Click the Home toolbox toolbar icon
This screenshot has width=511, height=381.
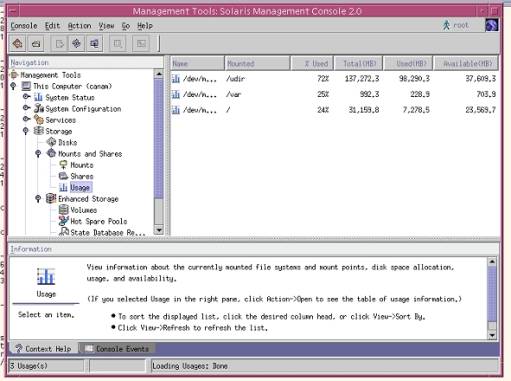[18, 43]
